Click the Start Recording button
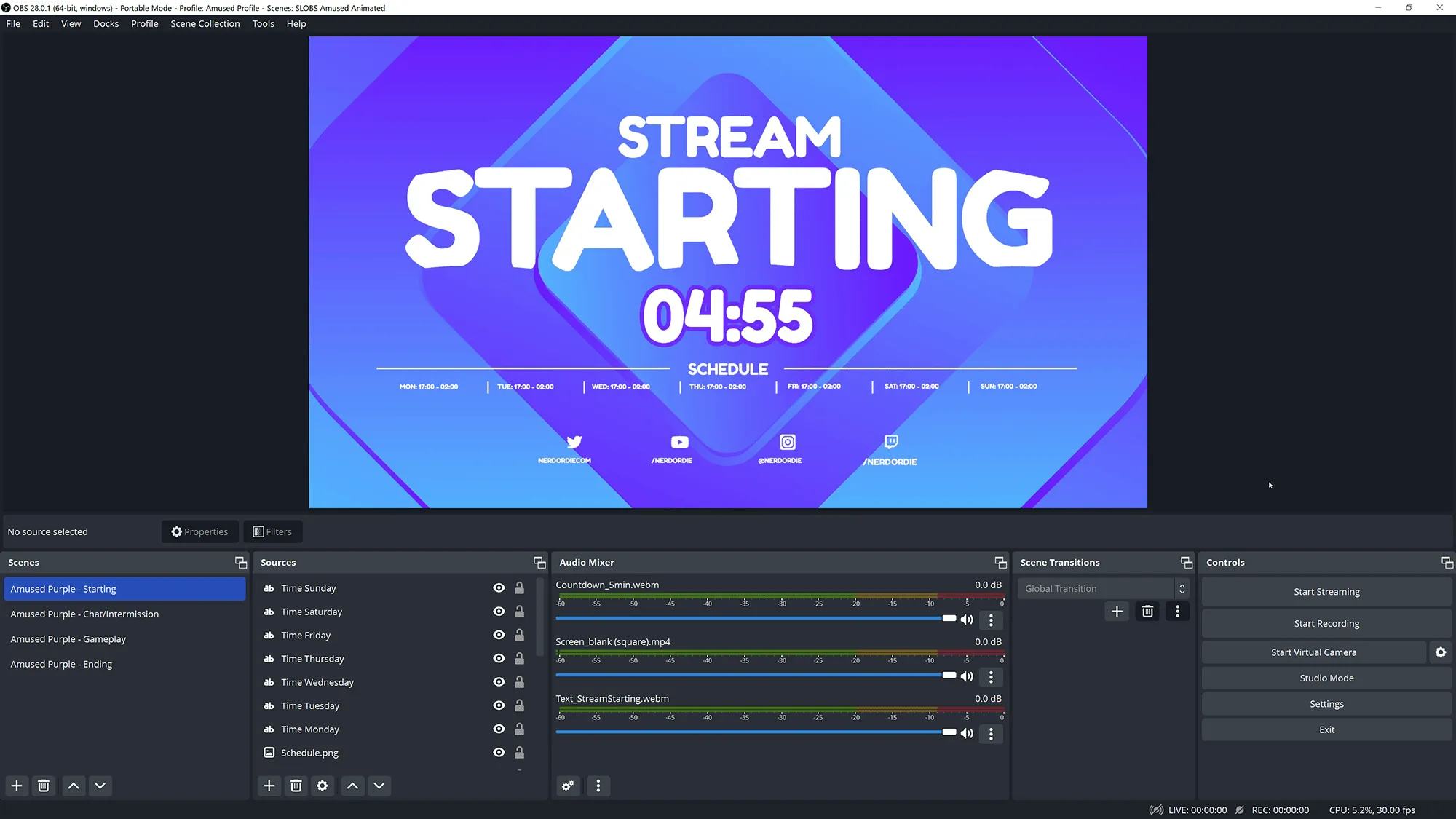1456x819 pixels. click(x=1327, y=623)
